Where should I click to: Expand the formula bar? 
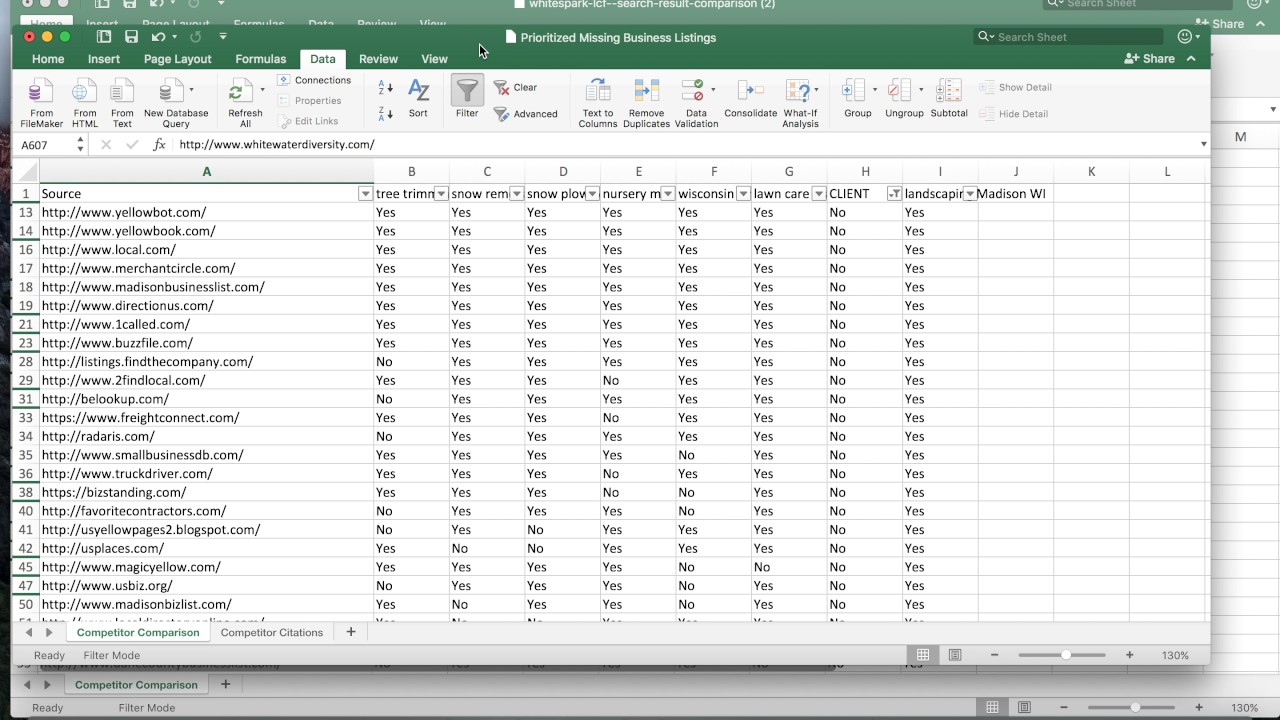click(x=1203, y=145)
